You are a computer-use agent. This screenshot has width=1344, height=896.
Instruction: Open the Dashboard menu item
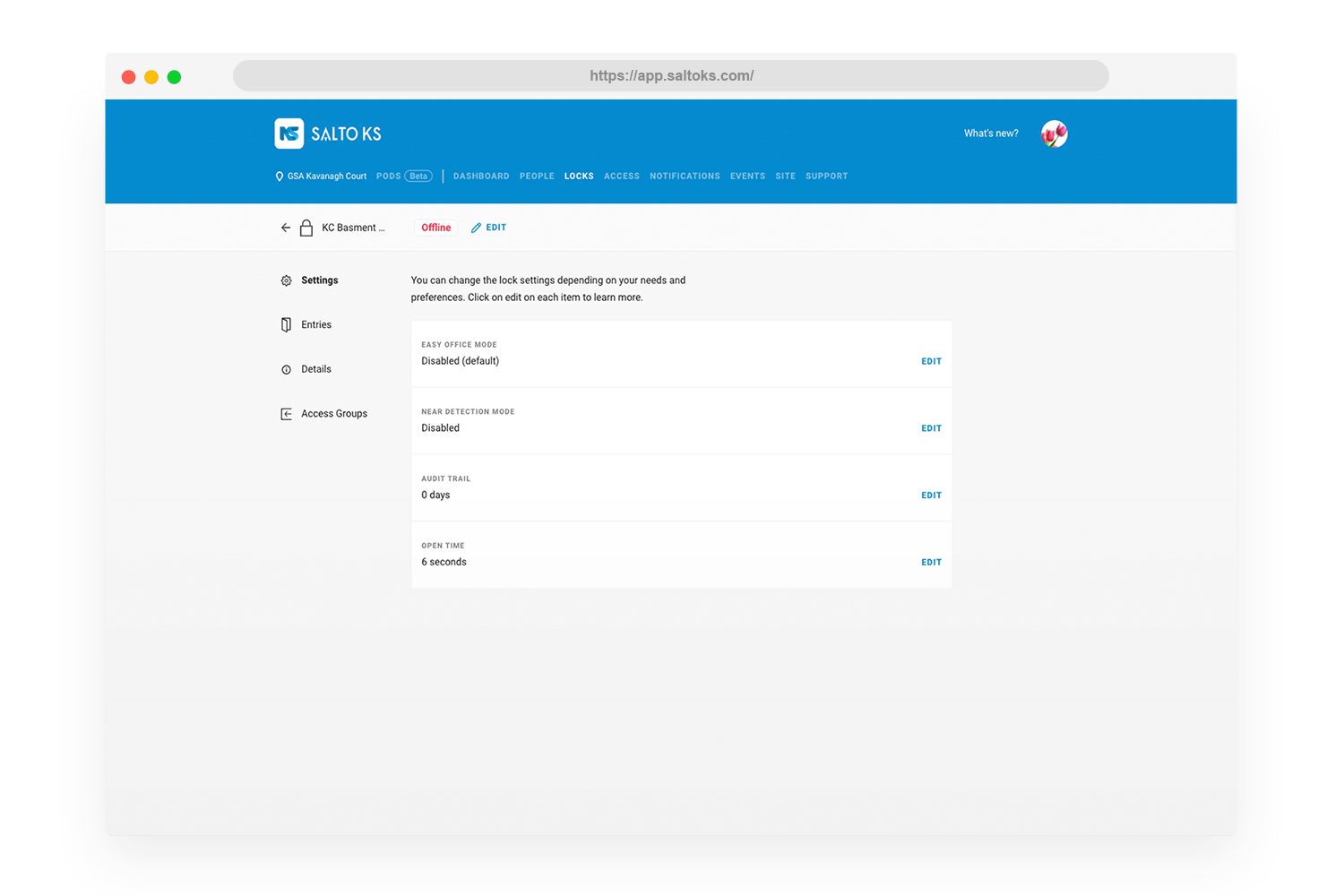click(x=481, y=177)
